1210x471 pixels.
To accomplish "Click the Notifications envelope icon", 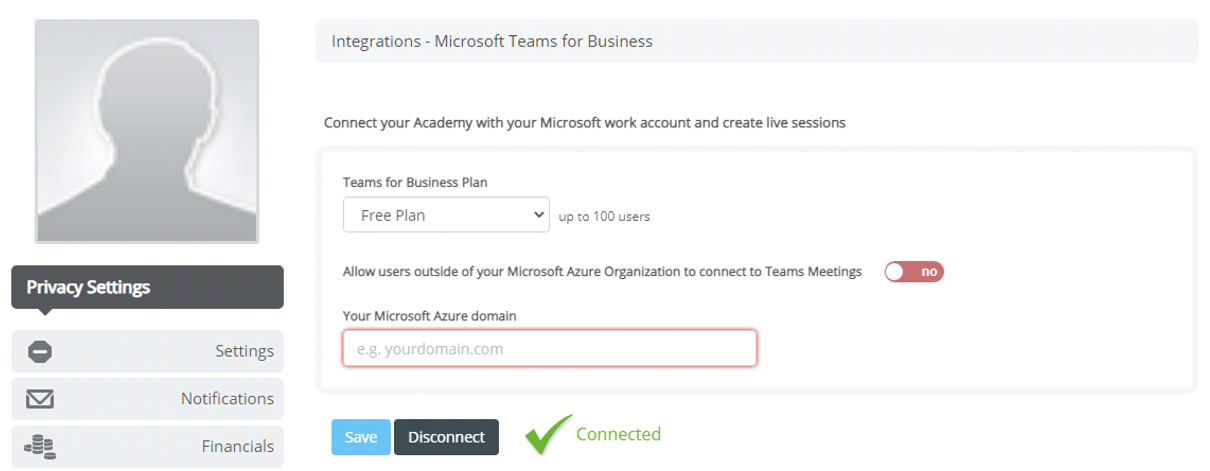I will (x=40, y=399).
